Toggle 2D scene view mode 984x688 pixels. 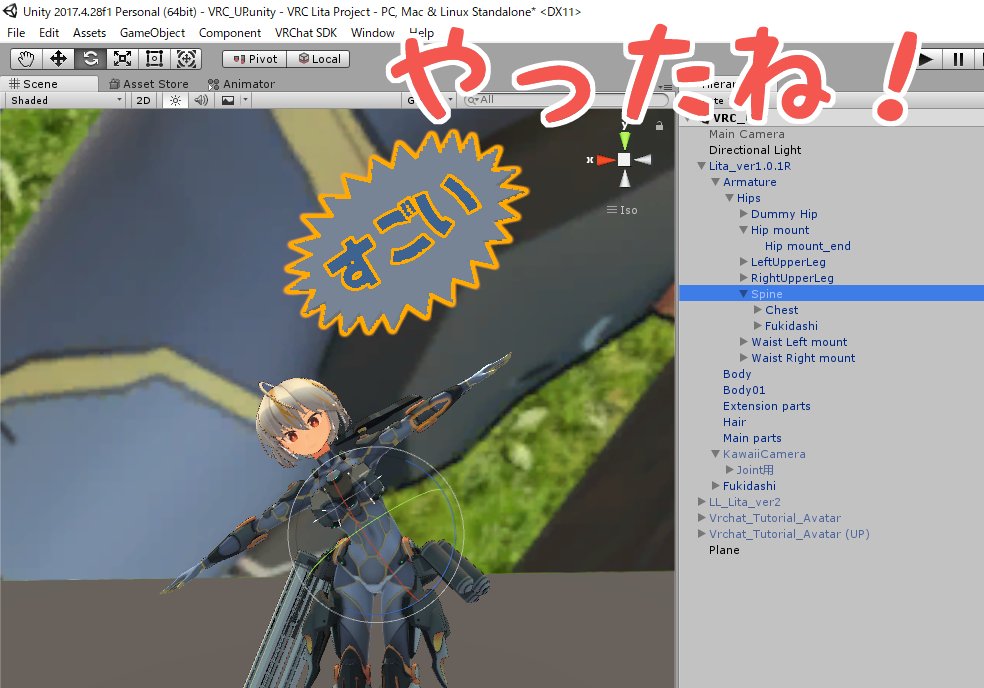[144, 100]
